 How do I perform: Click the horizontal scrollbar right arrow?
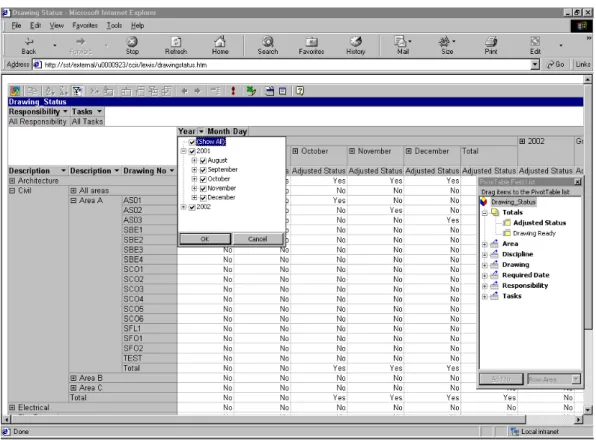[579, 419]
